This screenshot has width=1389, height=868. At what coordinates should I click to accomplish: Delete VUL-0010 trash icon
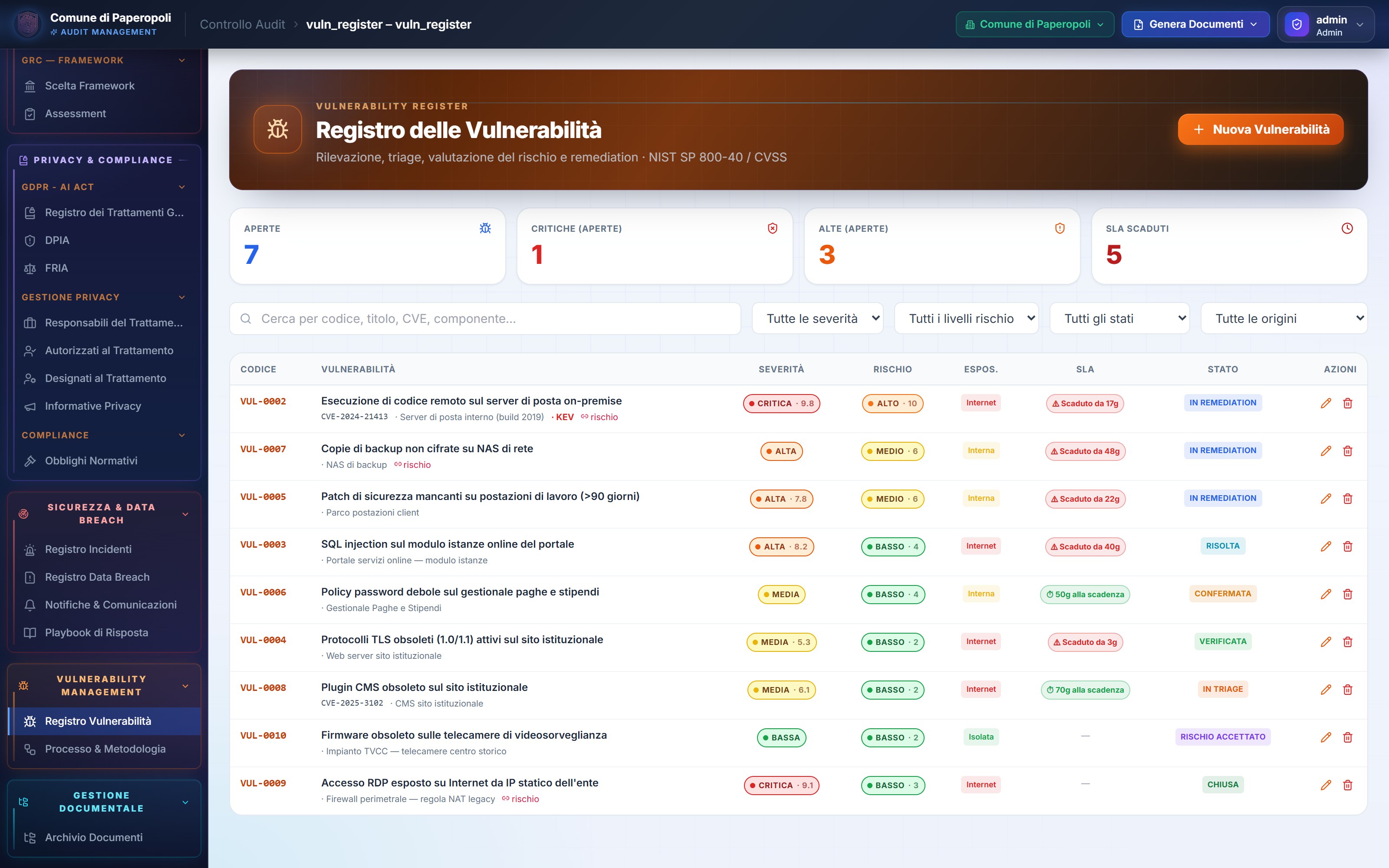(1348, 736)
